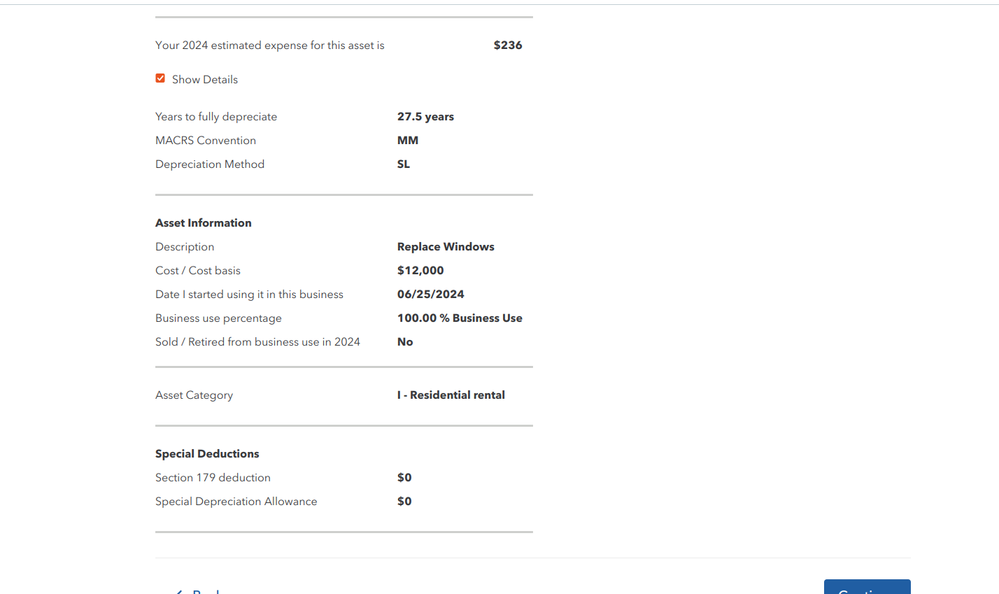Click the $12,000 cost basis value
The width and height of the screenshot is (999, 594).
[420, 270]
